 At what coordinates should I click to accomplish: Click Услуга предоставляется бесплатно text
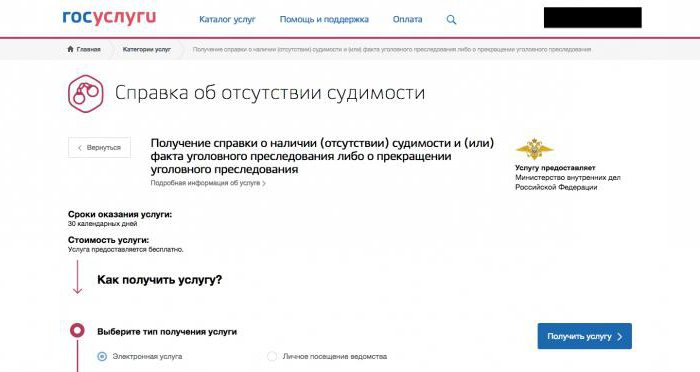125,250
